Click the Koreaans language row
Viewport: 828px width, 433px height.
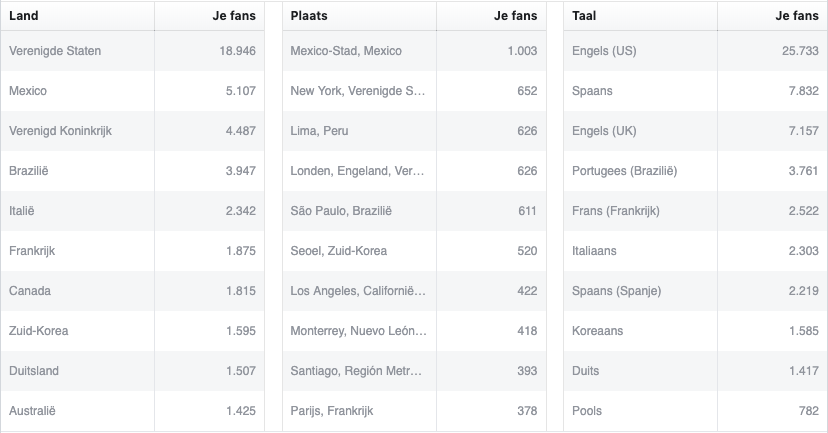click(695, 331)
